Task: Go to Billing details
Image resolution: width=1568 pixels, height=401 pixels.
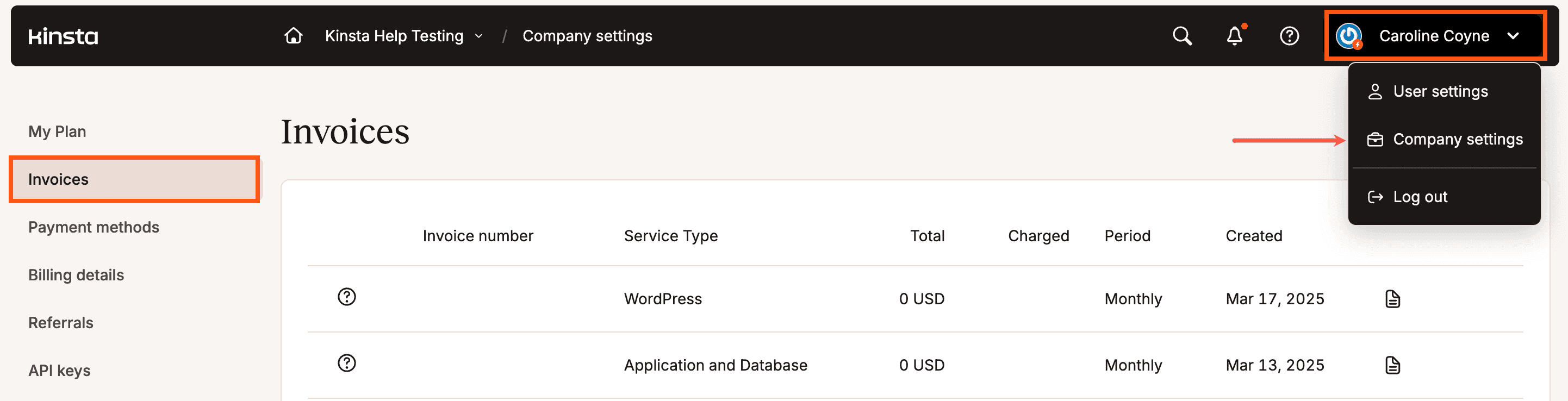Action: click(x=76, y=275)
